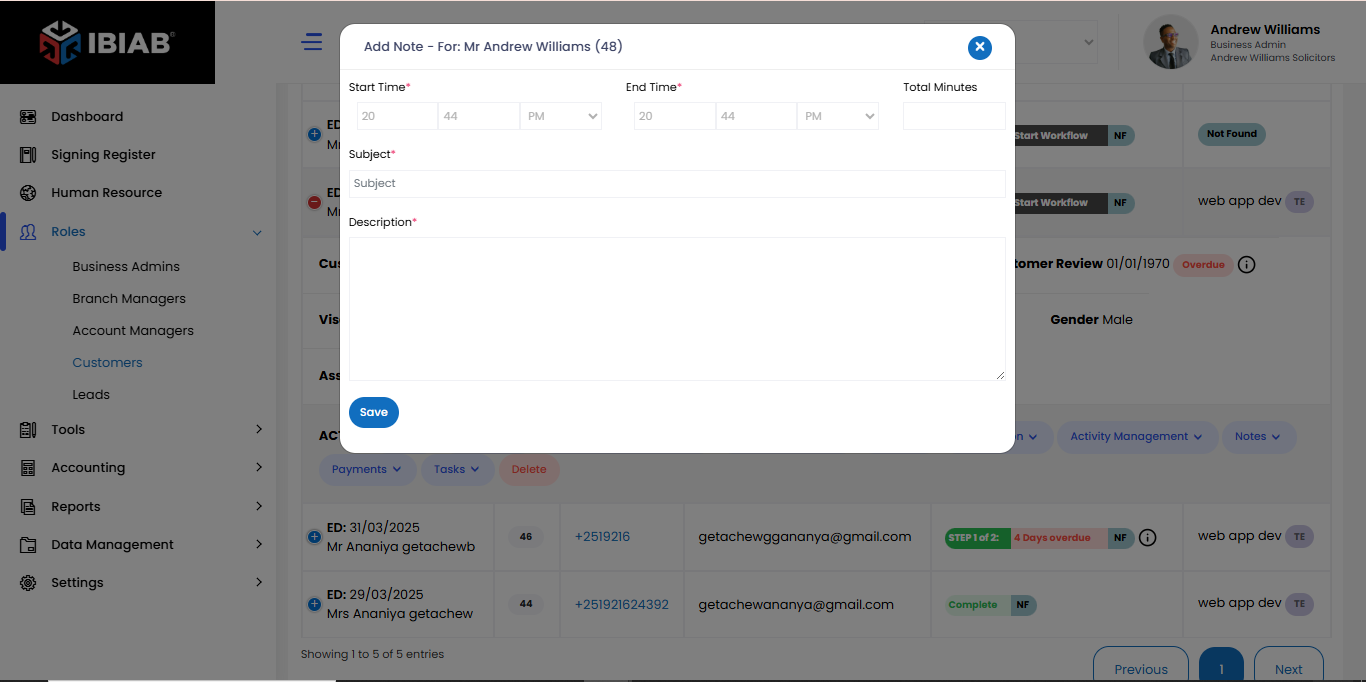1366x682 pixels.
Task: Close the Add Note dialog
Action: click(980, 47)
